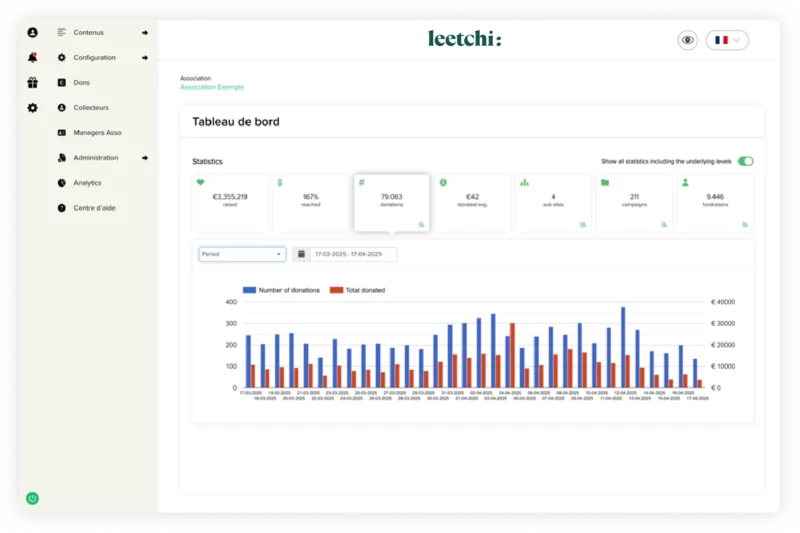
Task: Click the person icon on fundraisers card
Action: [x=685, y=182]
